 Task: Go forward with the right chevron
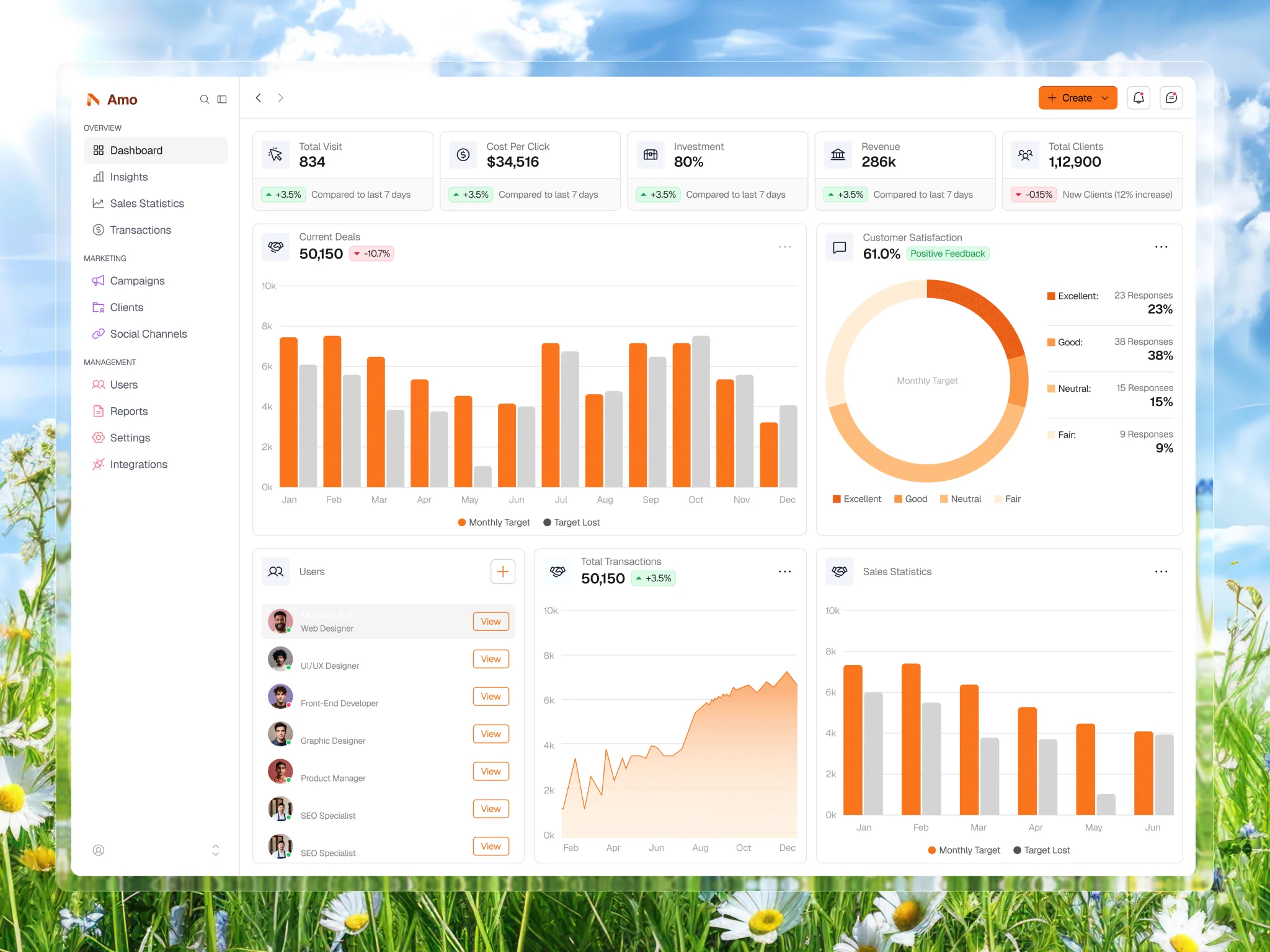pos(281,98)
